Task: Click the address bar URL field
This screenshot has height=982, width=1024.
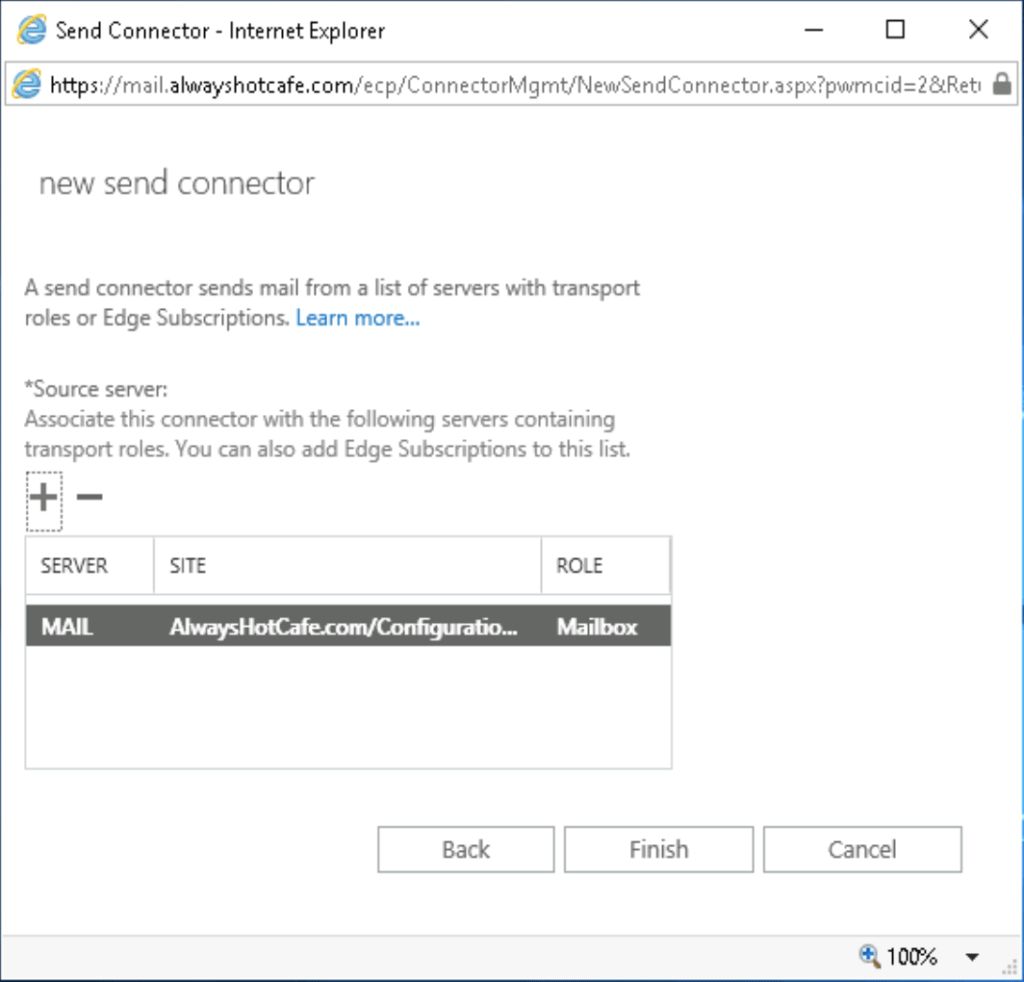Action: (515, 85)
